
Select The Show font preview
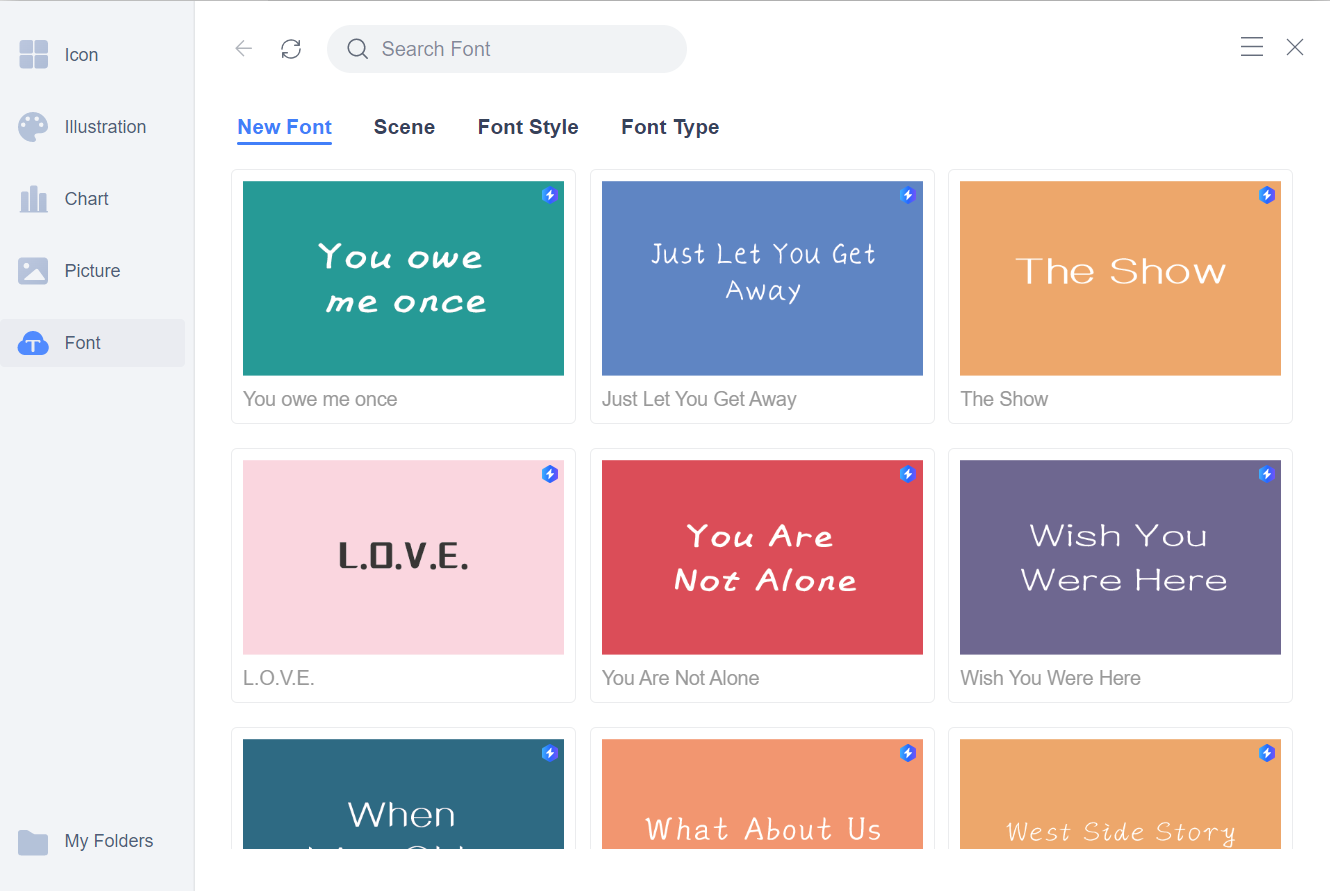(1120, 278)
